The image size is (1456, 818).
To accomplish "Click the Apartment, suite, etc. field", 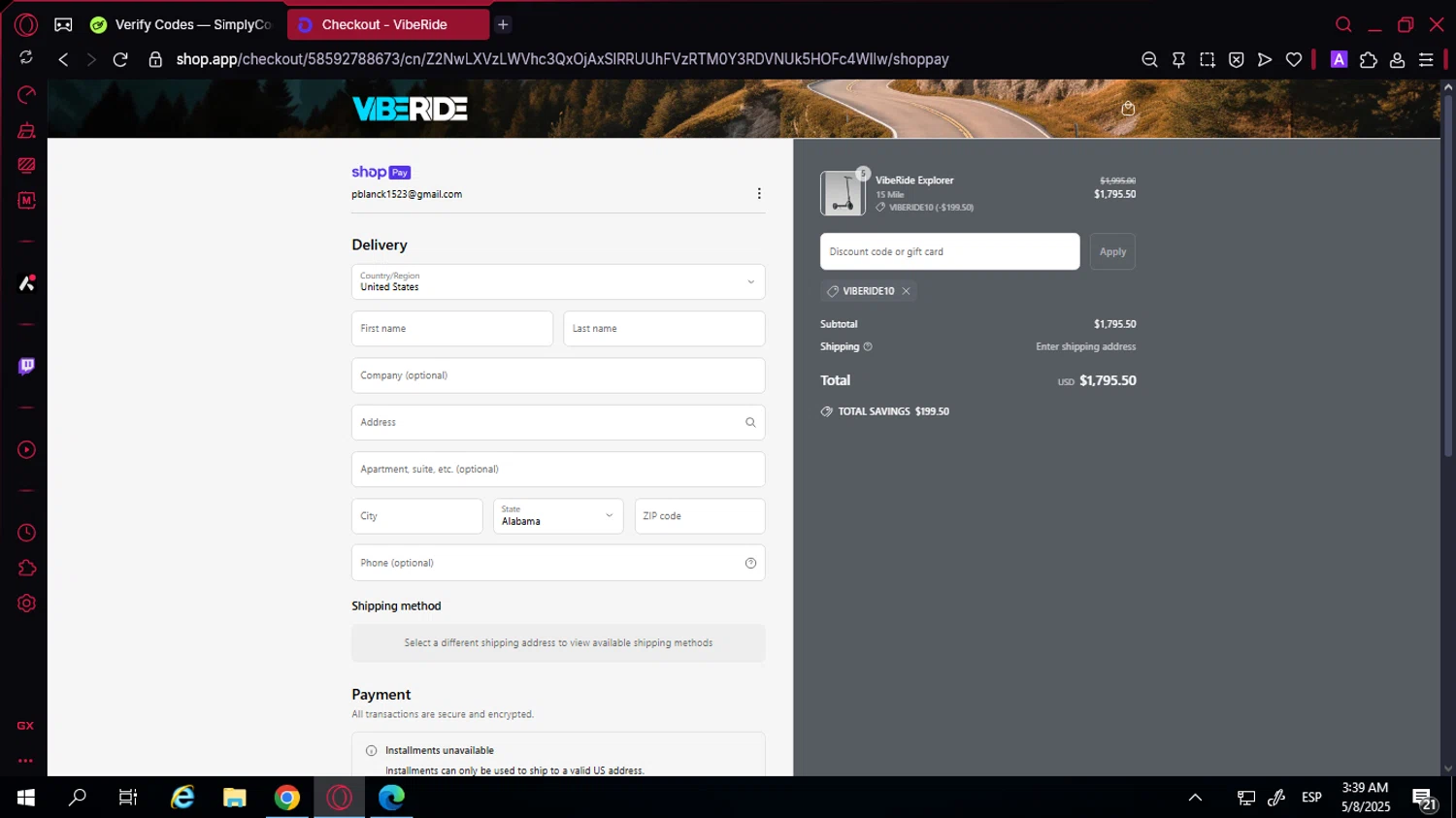I will (x=558, y=470).
